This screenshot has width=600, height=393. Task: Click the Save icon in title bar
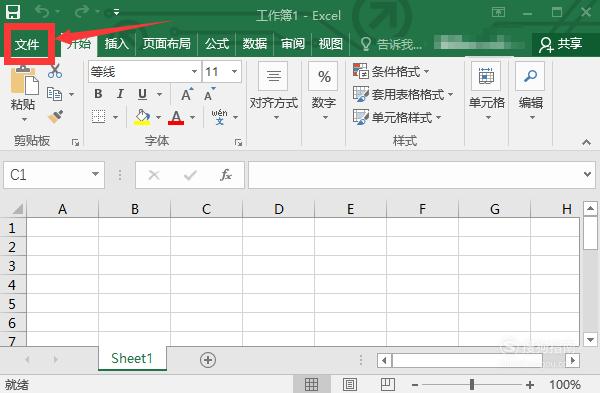[13, 12]
